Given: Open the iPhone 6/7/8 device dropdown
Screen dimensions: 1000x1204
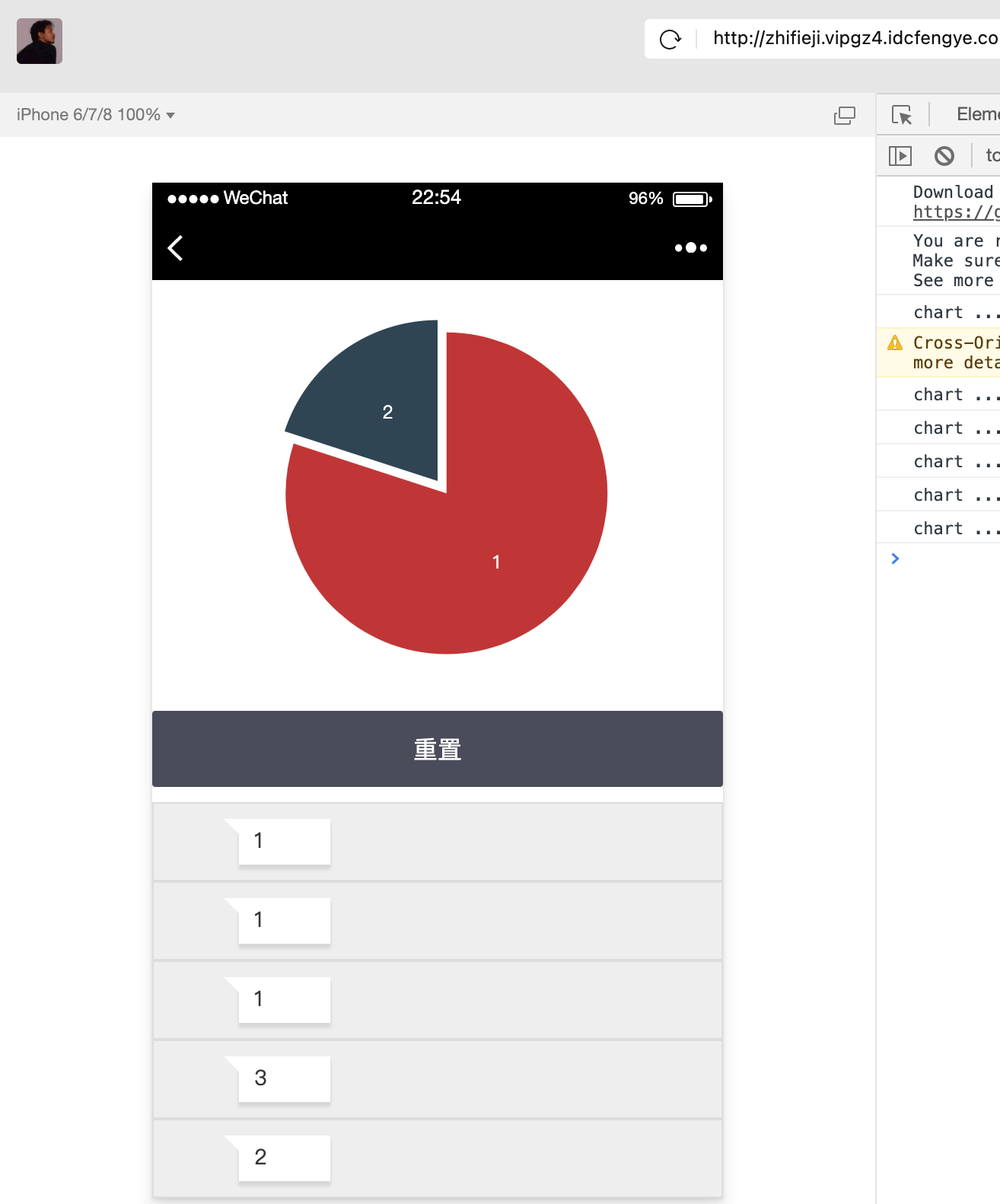Looking at the screenshot, I should click(96, 115).
